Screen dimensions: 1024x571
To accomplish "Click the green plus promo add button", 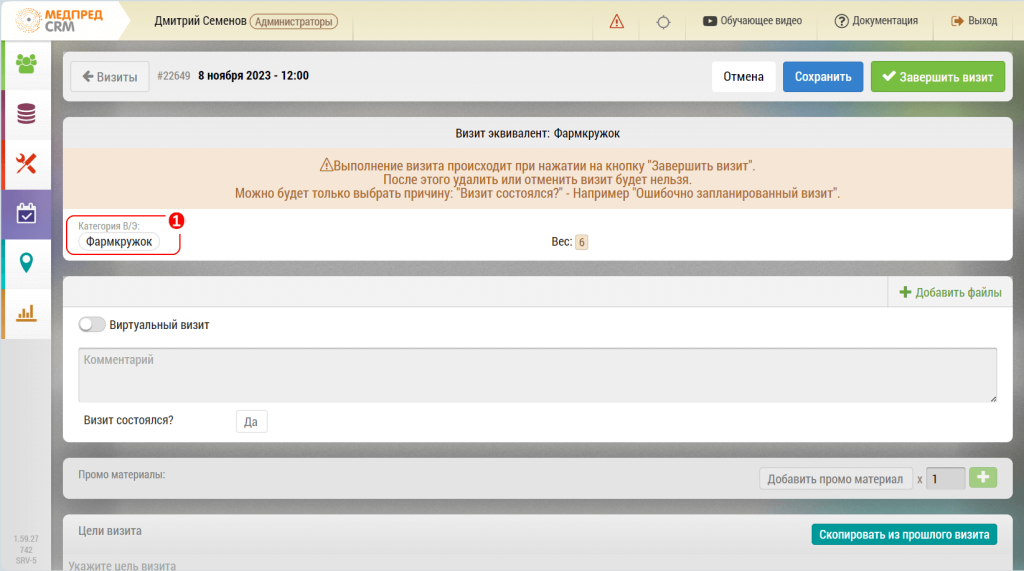I will click(983, 478).
